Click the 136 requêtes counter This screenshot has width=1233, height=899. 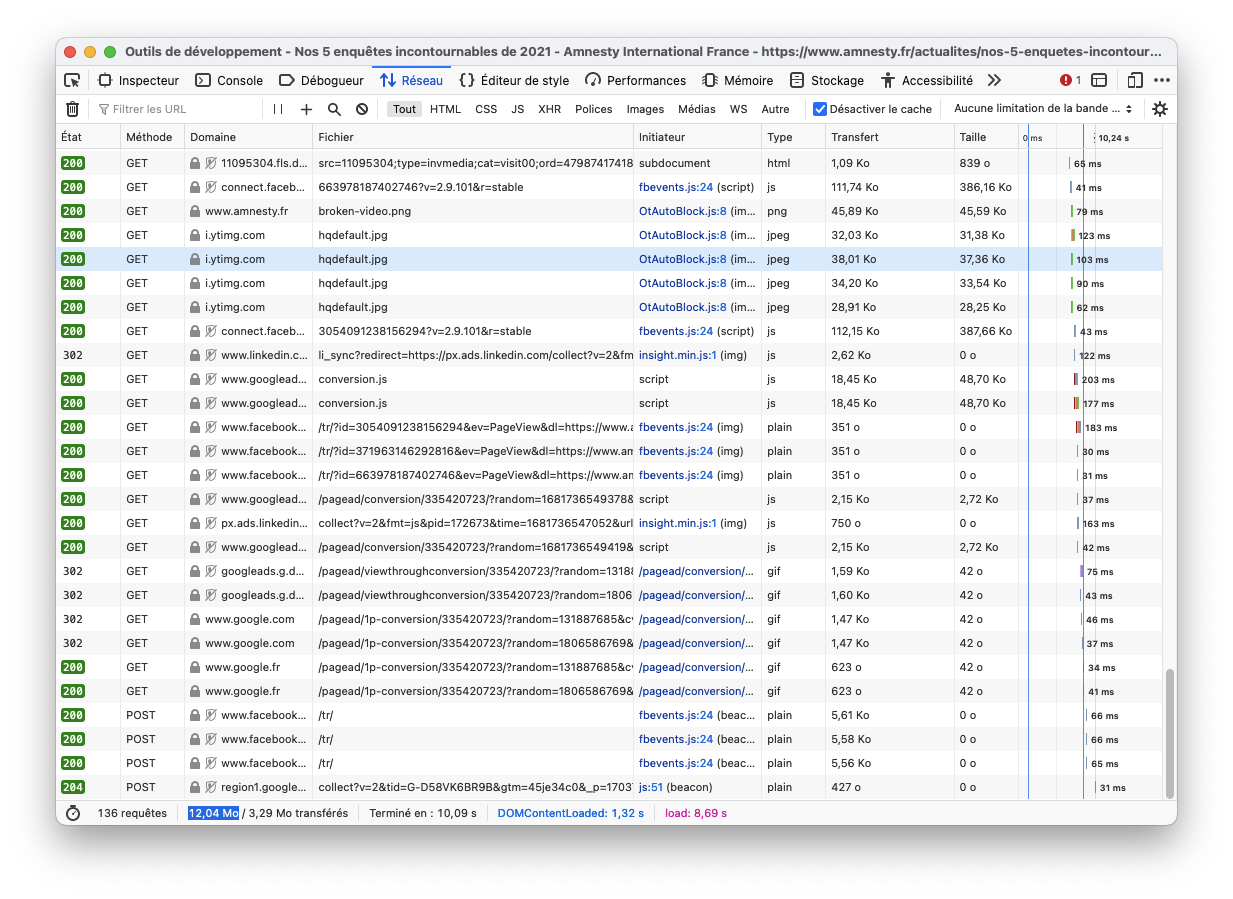click(132, 813)
